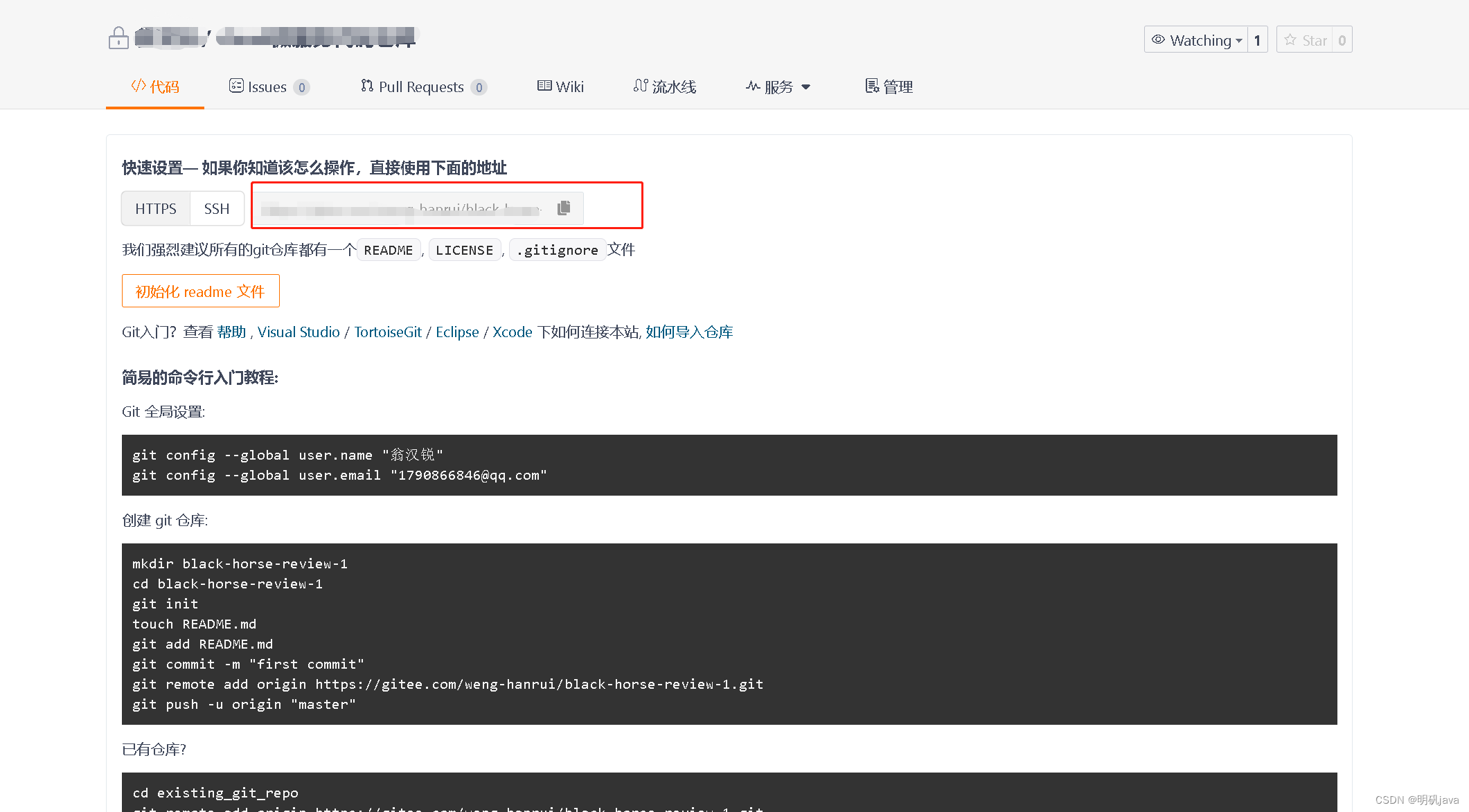Click the eye icon on Watching

point(1158,40)
